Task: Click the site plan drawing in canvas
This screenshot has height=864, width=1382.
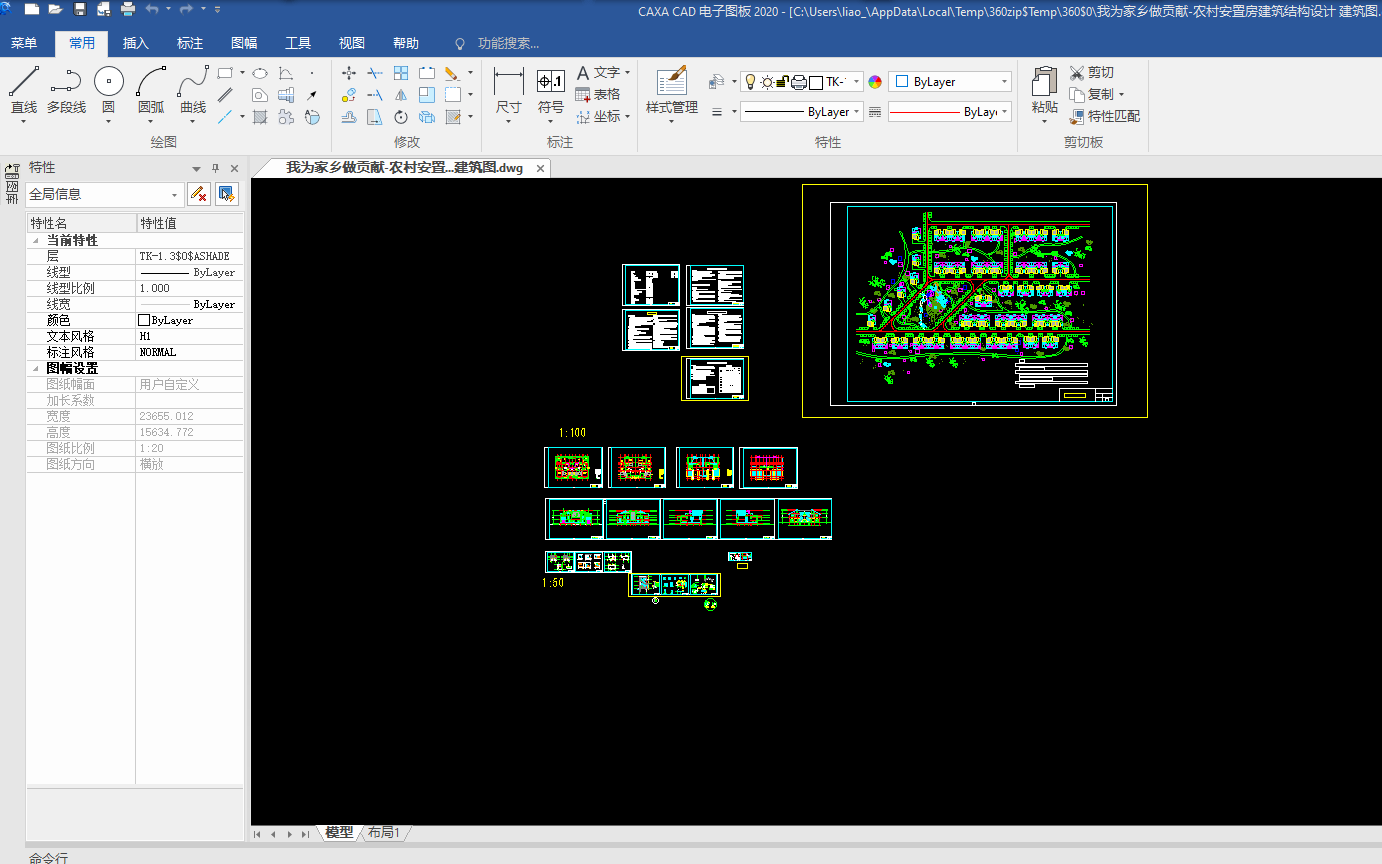Action: pyautogui.click(x=975, y=301)
